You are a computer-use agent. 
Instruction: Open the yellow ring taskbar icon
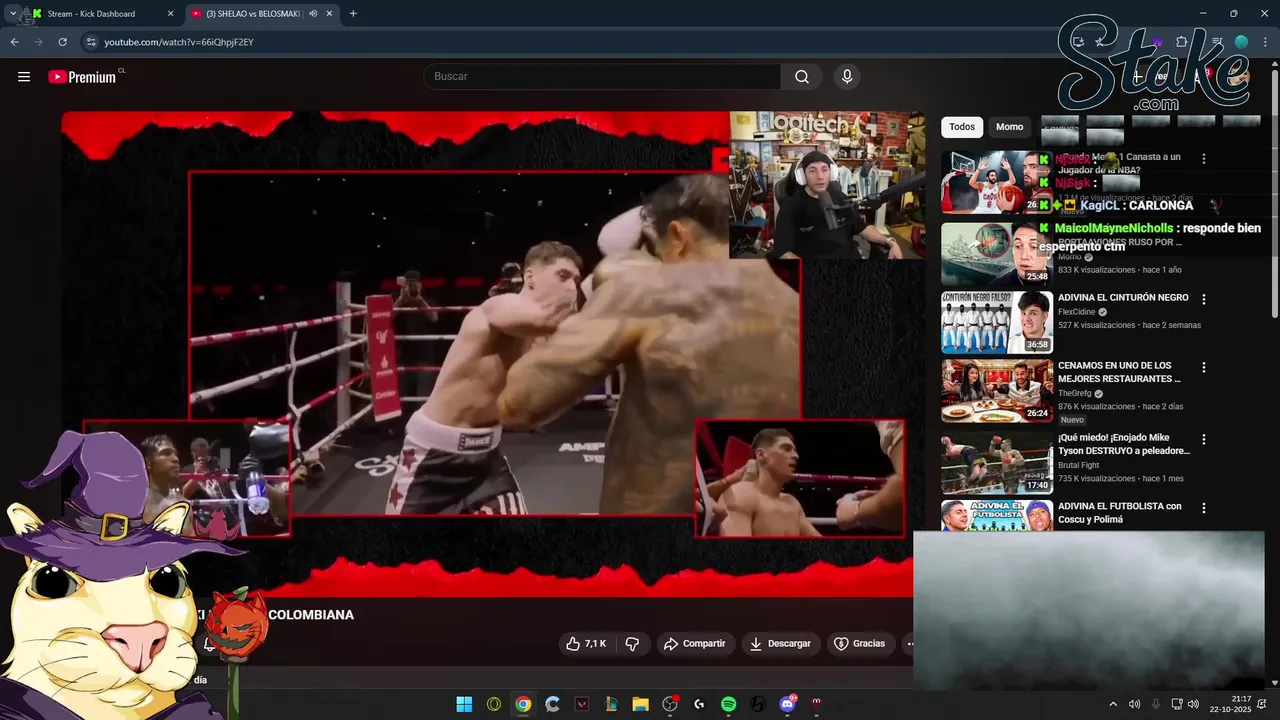[x=493, y=704]
